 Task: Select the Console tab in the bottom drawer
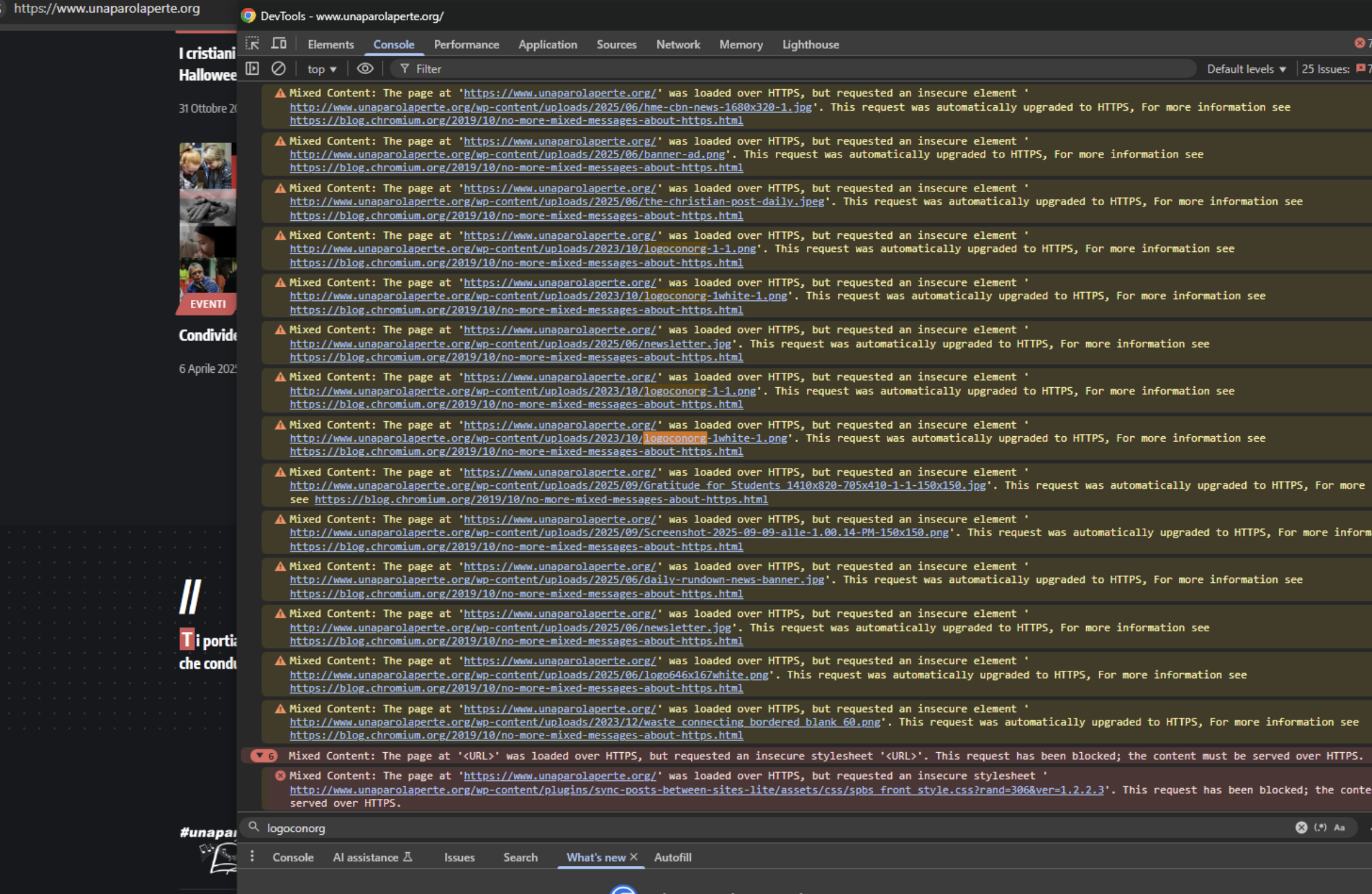coord(293,857)
